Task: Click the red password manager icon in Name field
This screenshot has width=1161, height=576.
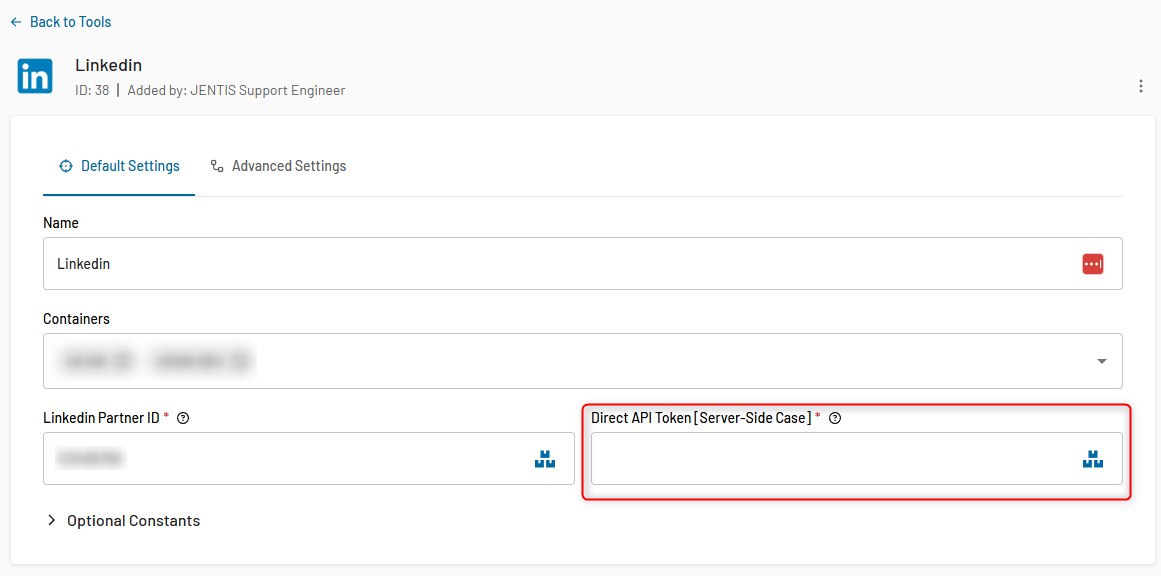Action: coord(1093,264)
